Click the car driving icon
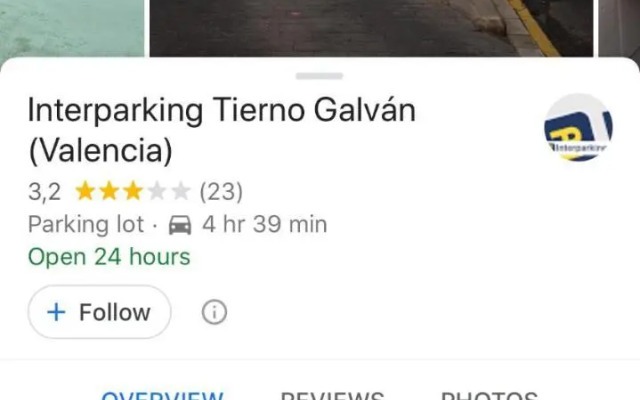This screenshot has height=400, width=640. [180, 225]
